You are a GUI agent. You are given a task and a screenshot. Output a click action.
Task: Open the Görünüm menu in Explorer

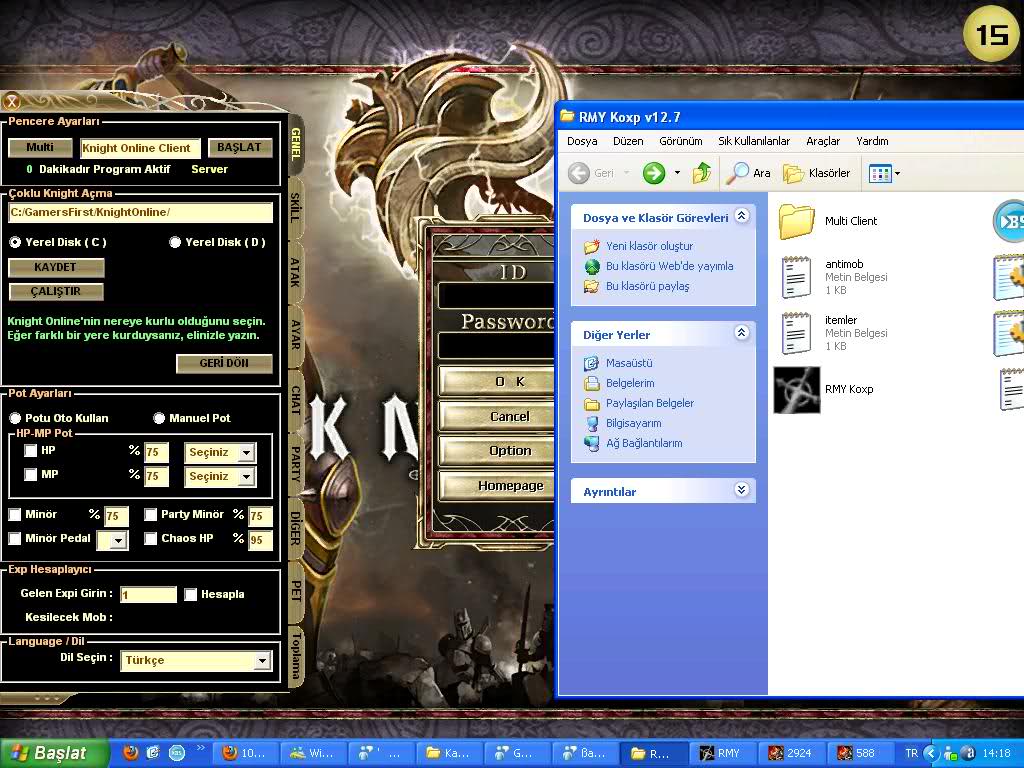(x=680, y=141)
